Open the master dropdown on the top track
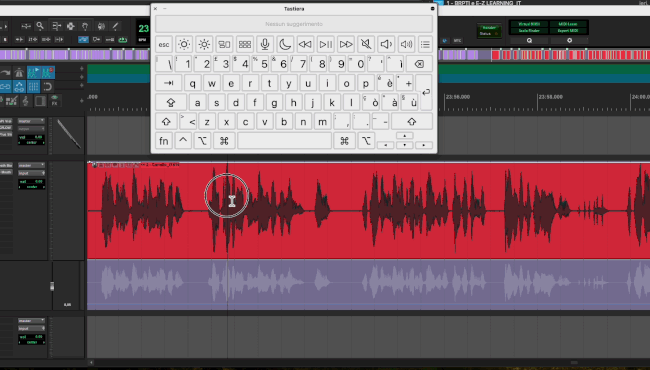Screen dimensions: 650x370 (31, 121)
